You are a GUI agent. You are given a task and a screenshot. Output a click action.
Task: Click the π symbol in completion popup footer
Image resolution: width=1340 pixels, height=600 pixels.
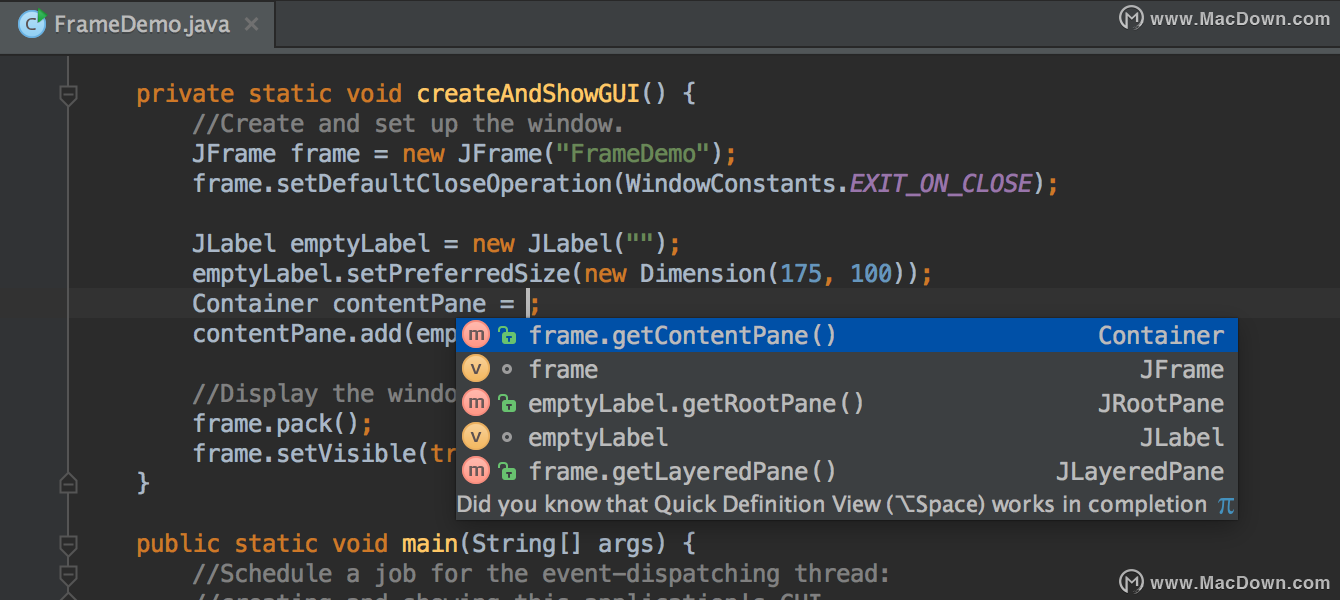(1226, 505)
